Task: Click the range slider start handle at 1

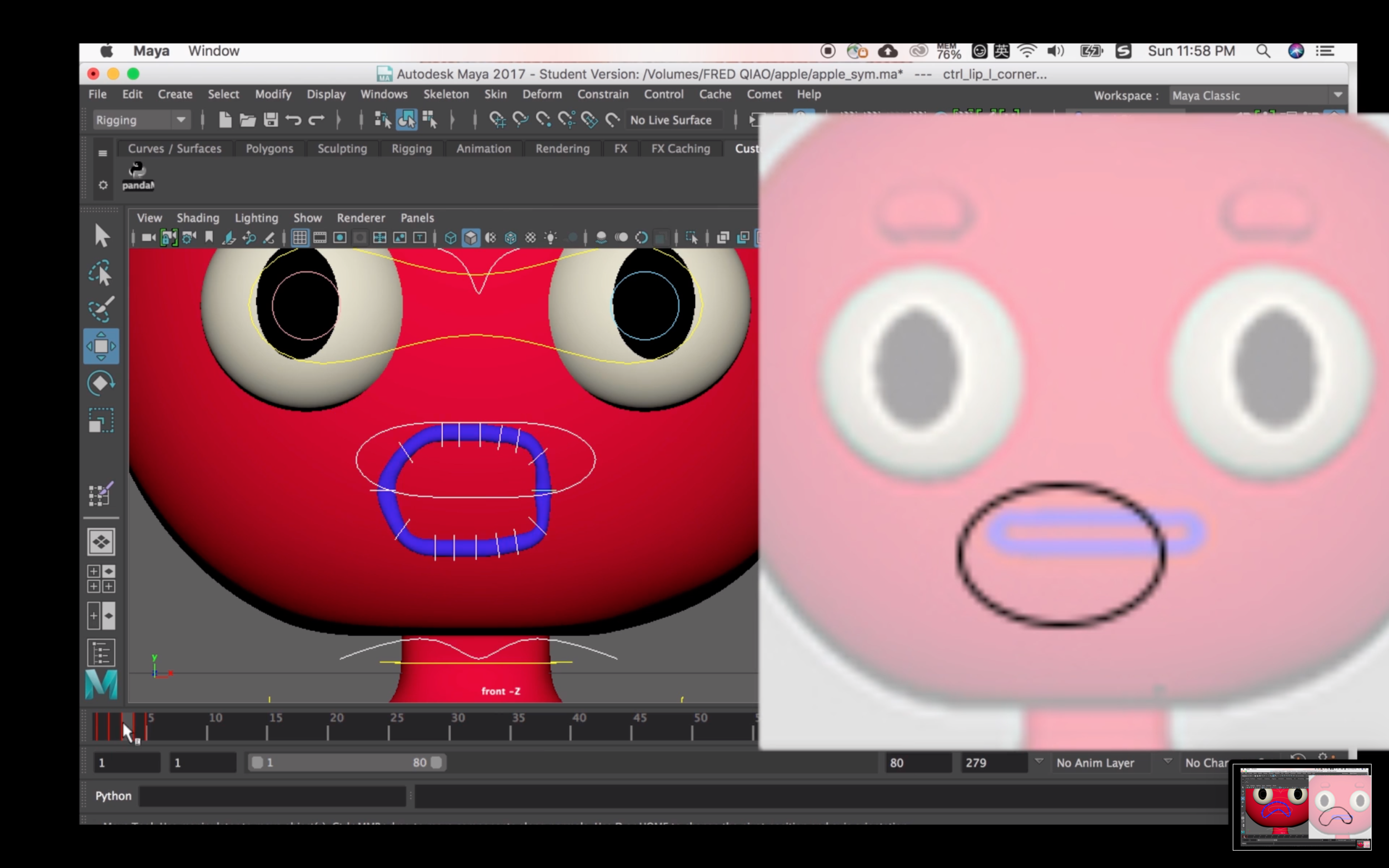Action: click(x=257, y=762)
